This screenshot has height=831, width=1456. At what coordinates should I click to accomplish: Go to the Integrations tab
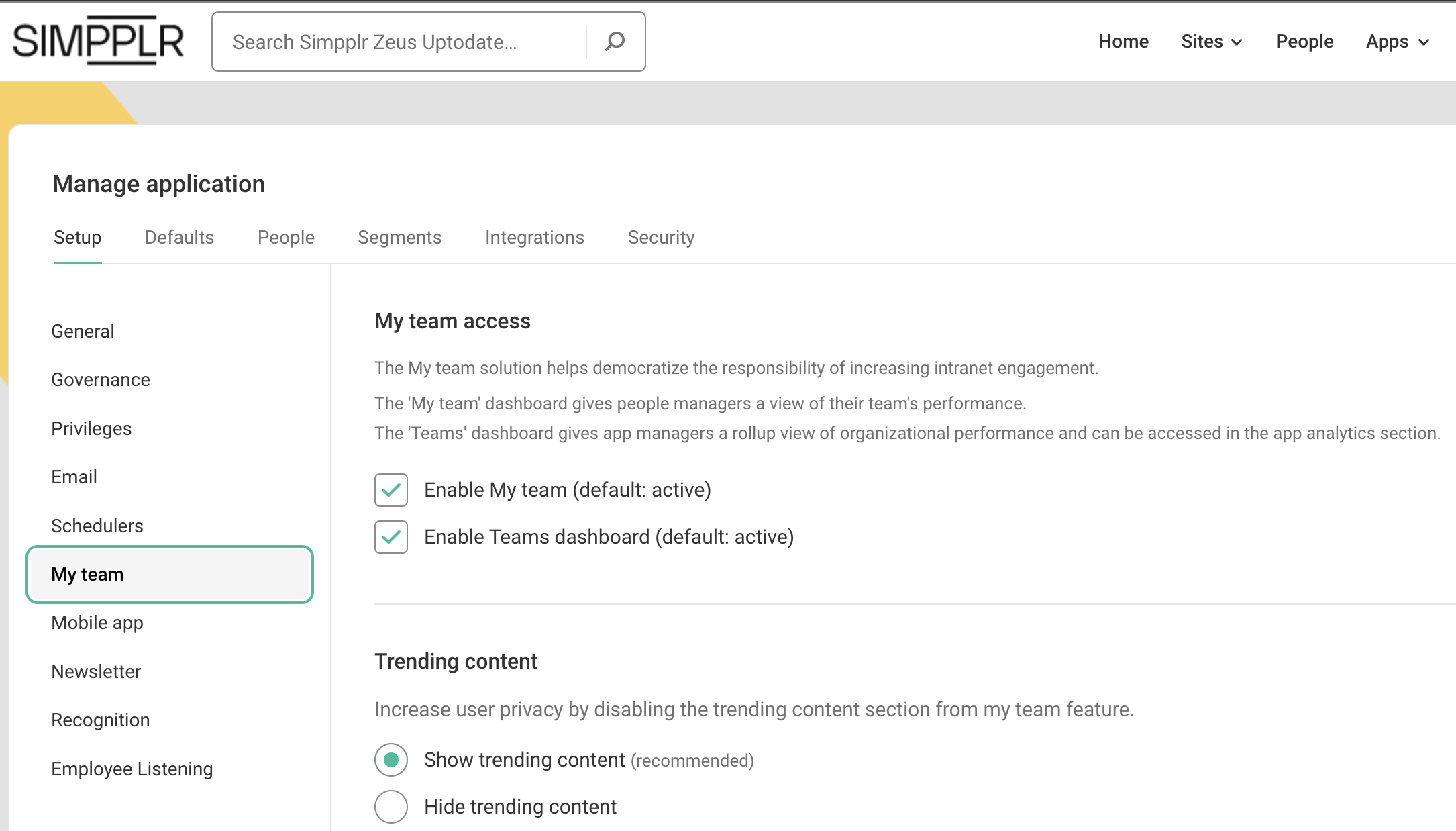534,238
